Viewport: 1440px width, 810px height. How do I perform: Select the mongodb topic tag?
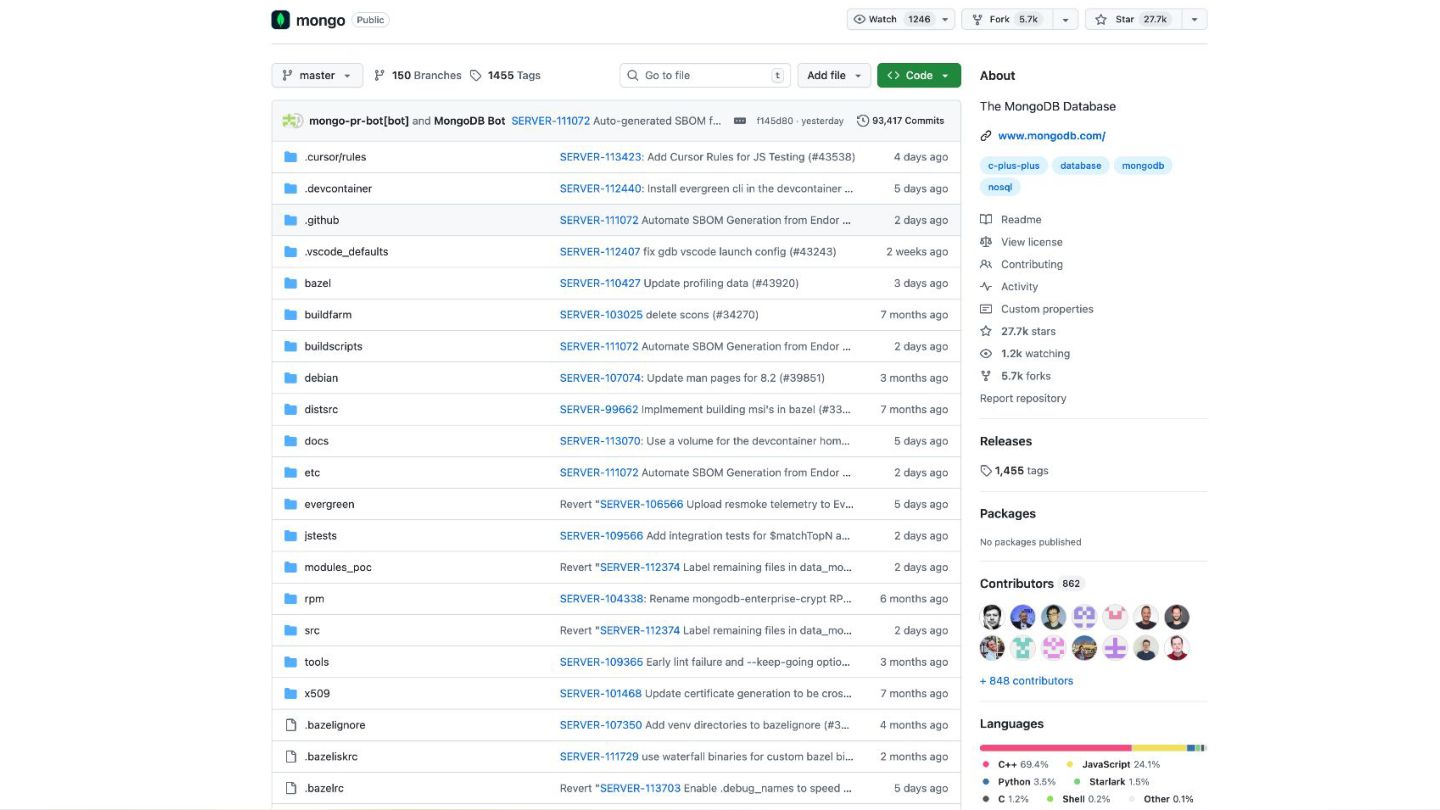coord(1143,166)
